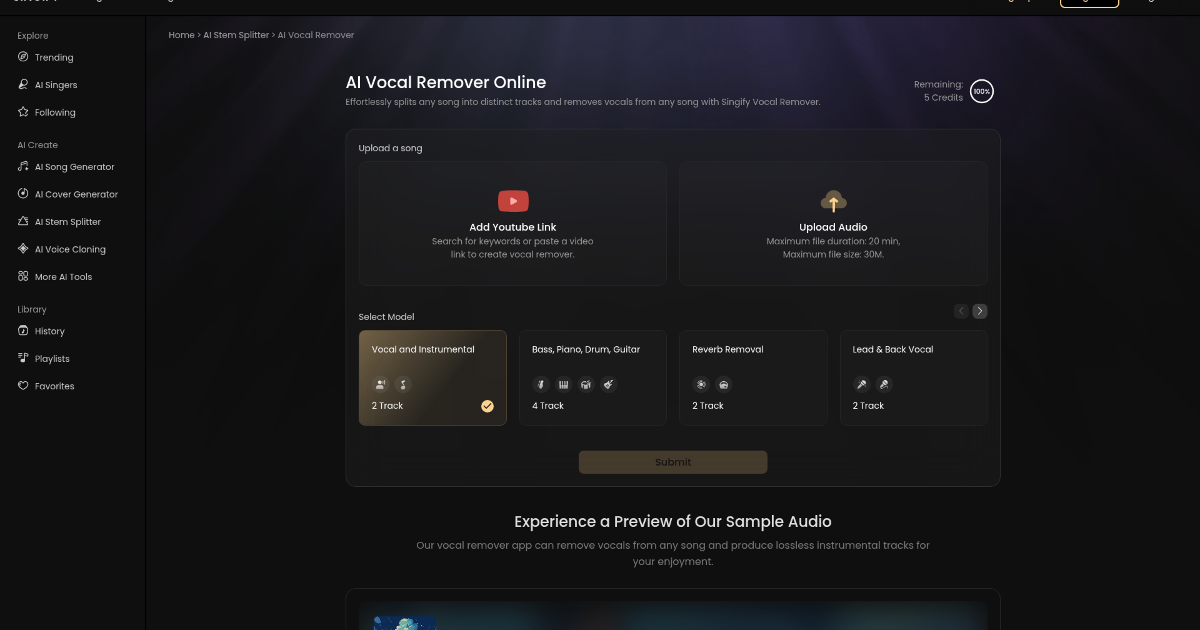This screenshot has height=630, width=1200.
Task: View your History in the Library
Action: (x=47, y=331)
